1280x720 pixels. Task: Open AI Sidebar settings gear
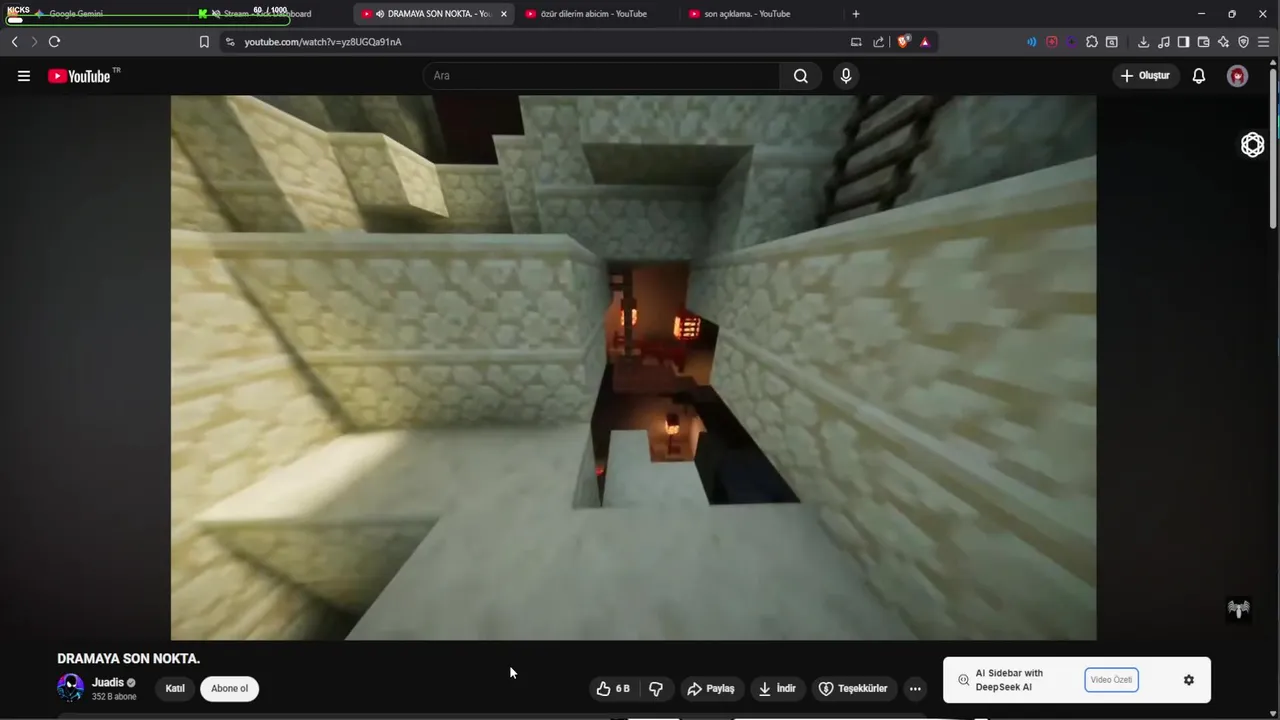pyautogui.click(x=1189, y=680)
